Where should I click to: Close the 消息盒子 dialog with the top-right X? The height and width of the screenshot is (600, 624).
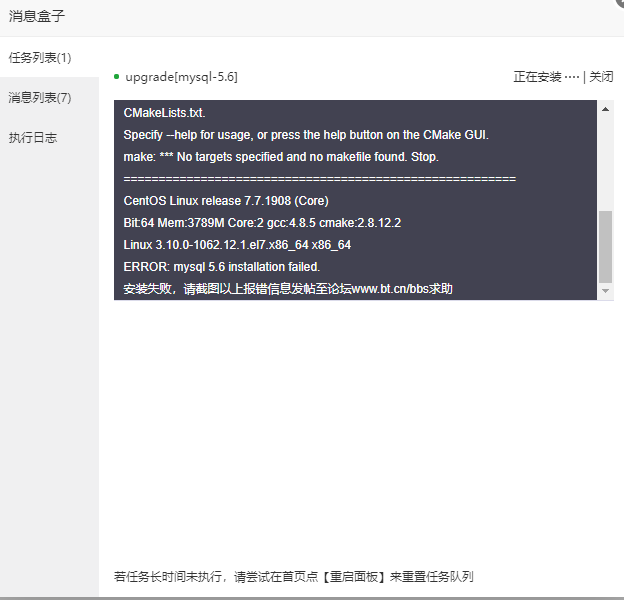[619, 2]
